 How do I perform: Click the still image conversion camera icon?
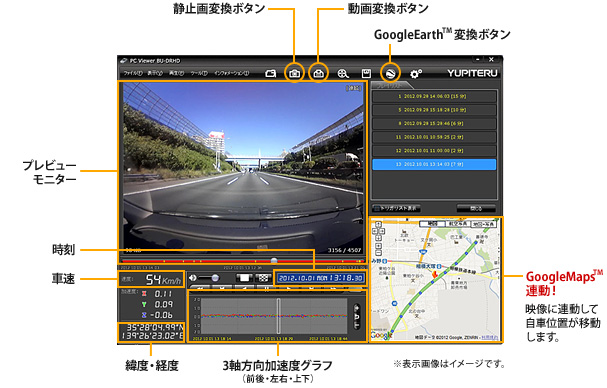point(294,73)
